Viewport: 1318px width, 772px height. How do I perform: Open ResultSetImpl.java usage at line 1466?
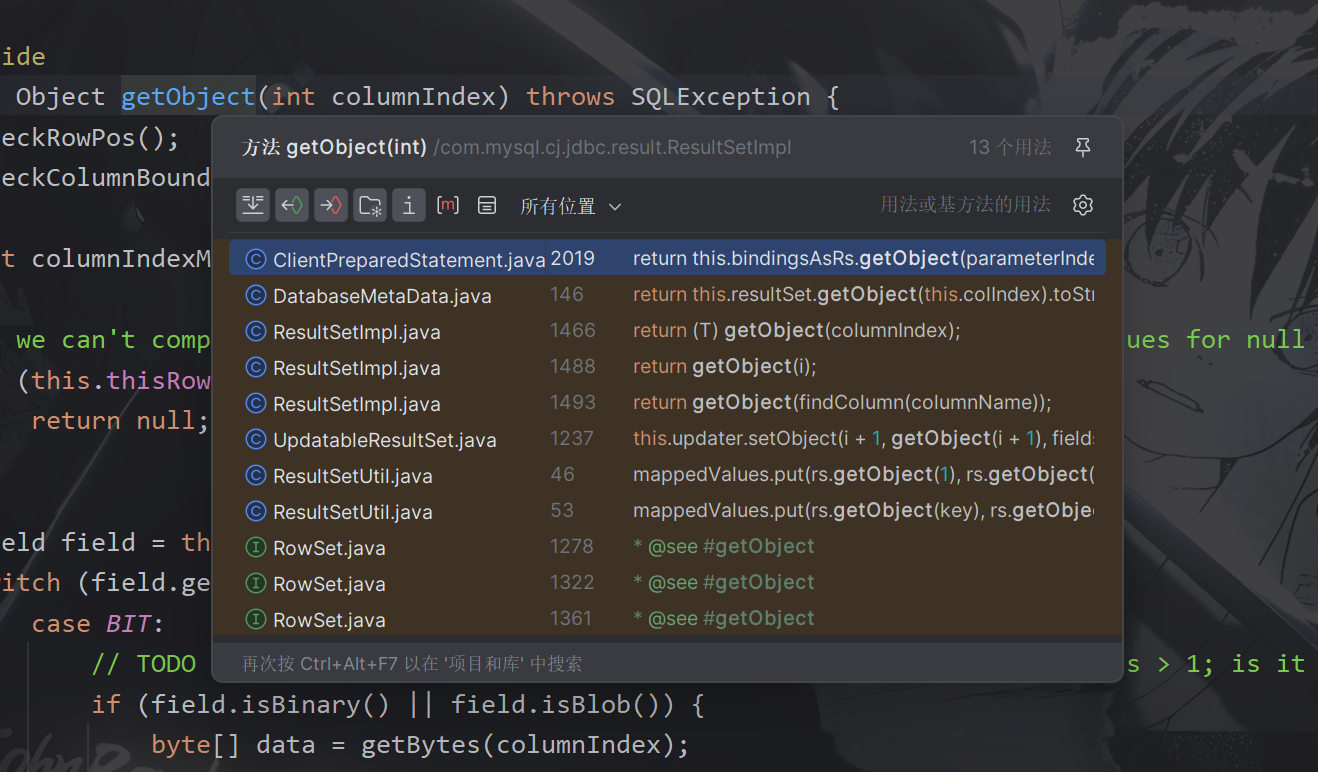click(667, 331)
